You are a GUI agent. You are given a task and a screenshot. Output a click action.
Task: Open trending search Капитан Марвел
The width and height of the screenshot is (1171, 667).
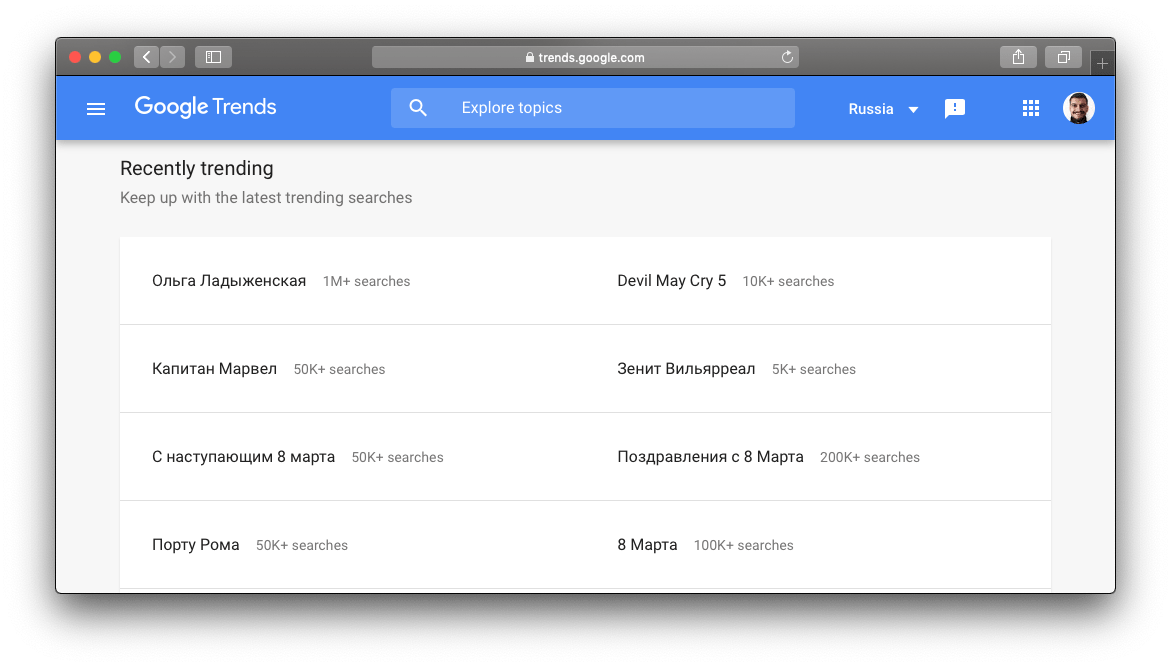pos(214,369)
